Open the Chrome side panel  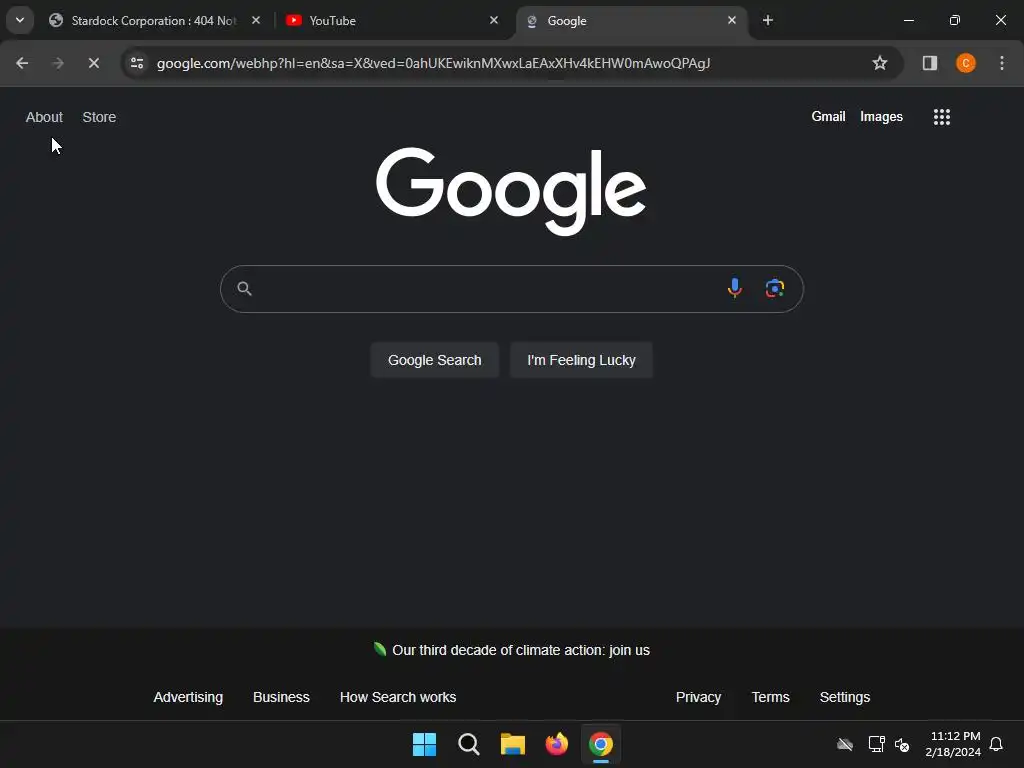click(x=930, y=63)
